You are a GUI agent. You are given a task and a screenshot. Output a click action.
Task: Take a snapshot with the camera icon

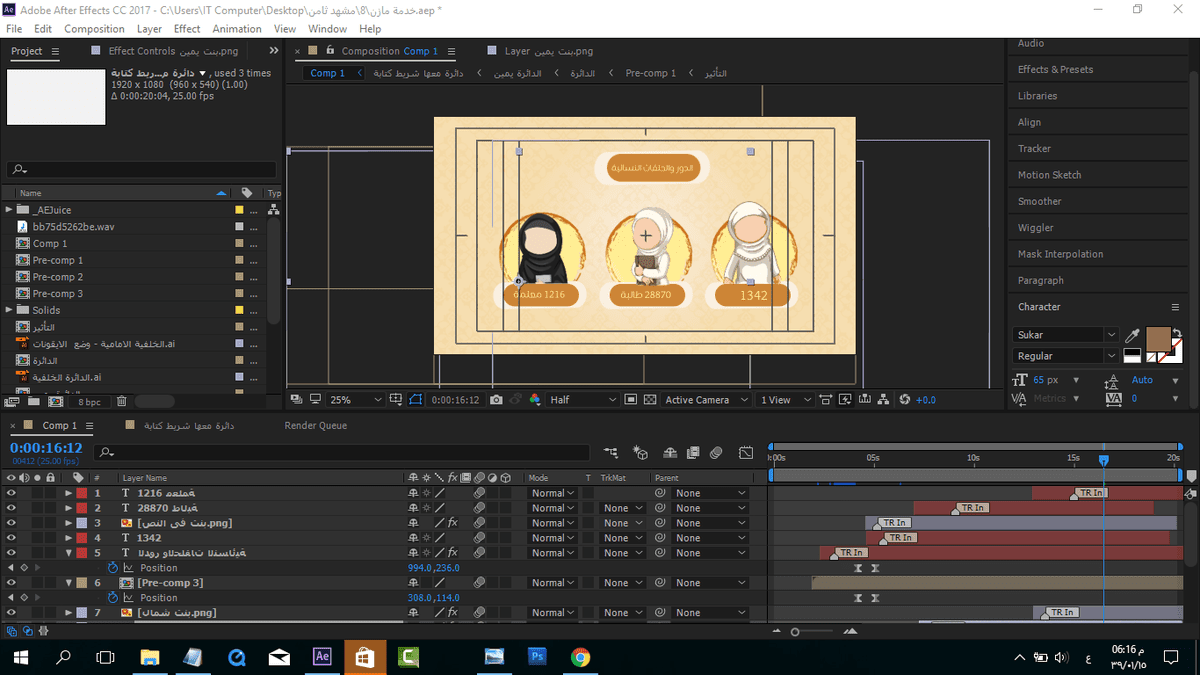pyautogui.click(x=497, y=400)
